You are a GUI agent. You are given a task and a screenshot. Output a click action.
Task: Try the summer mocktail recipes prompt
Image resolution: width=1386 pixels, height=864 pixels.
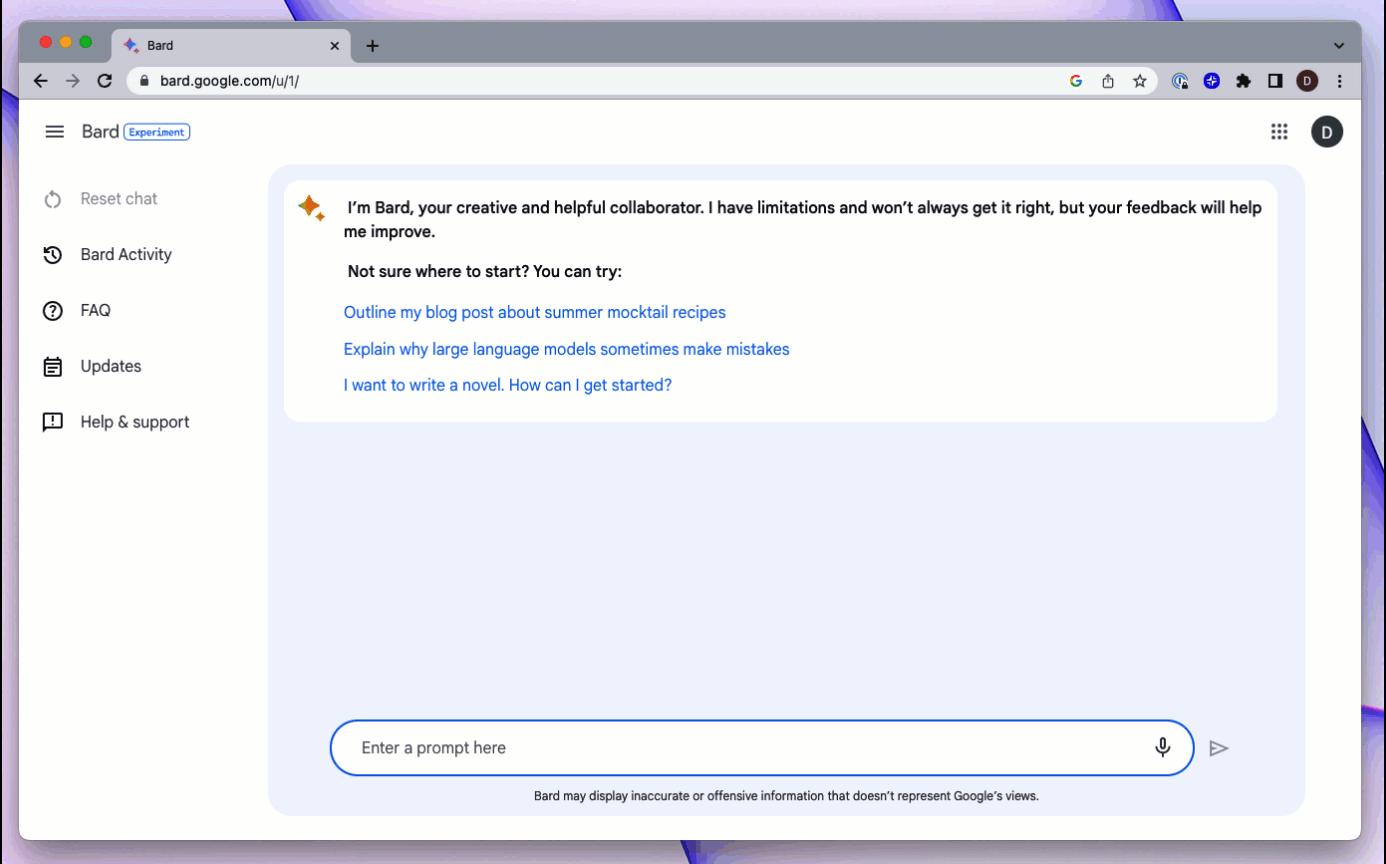535,312
